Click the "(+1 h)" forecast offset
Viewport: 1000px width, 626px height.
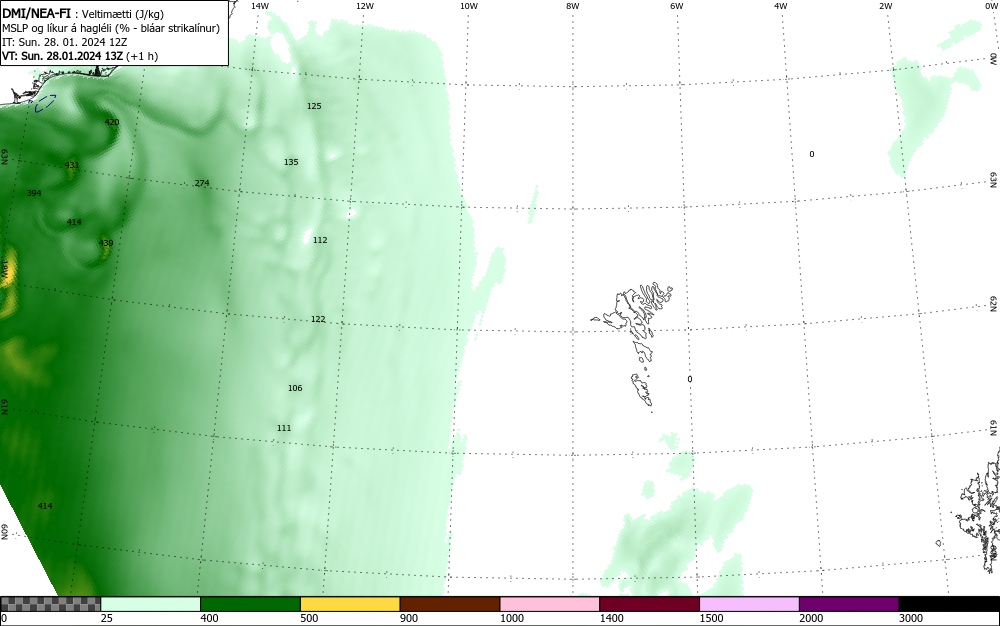point(142,56)
